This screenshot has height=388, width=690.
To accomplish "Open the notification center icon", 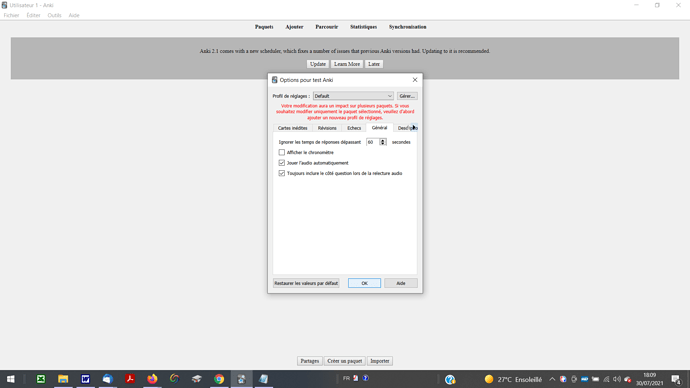I will click(x=676, y=379).
